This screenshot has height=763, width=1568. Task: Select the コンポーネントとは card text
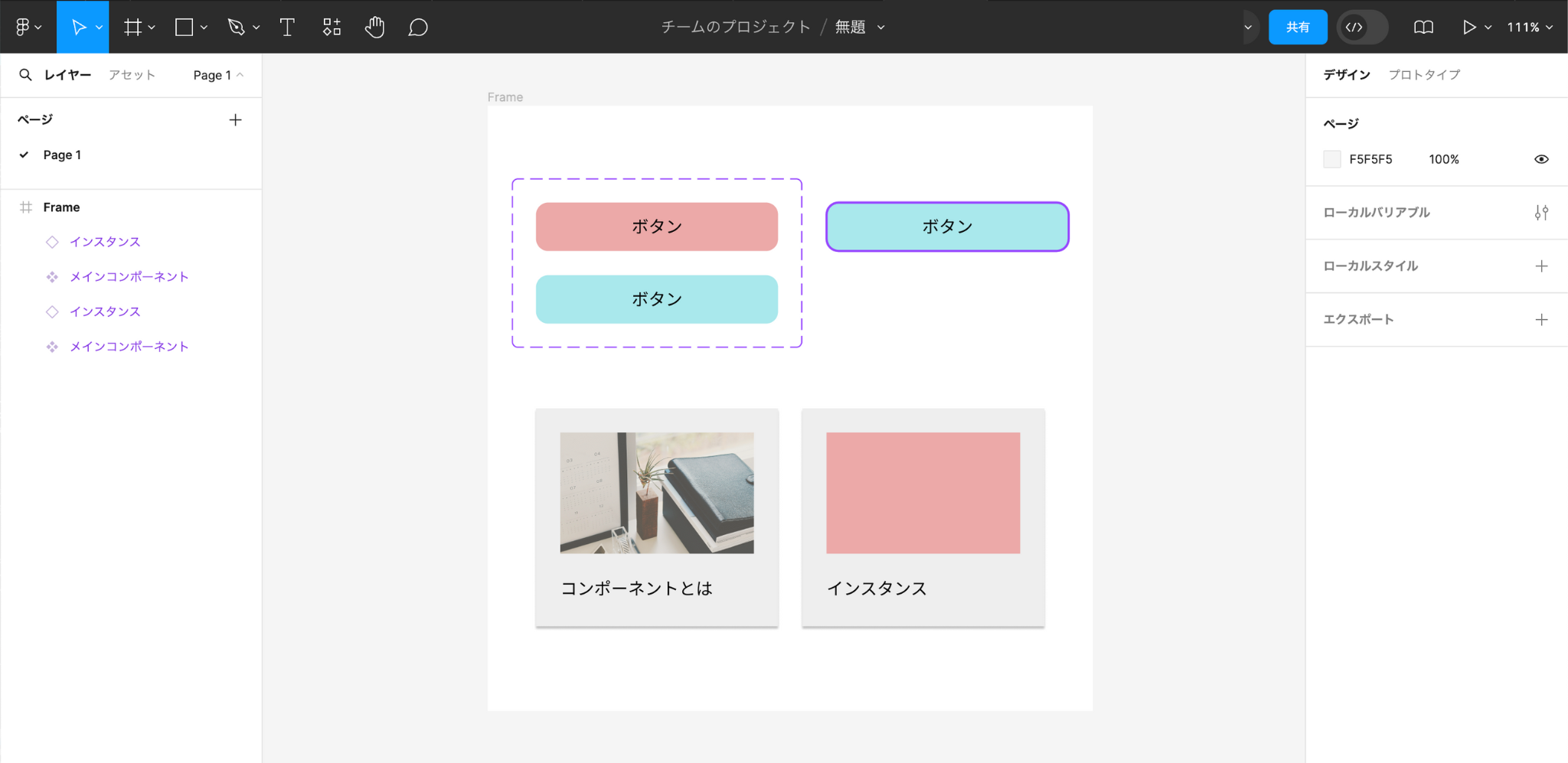tap(637, 588)
